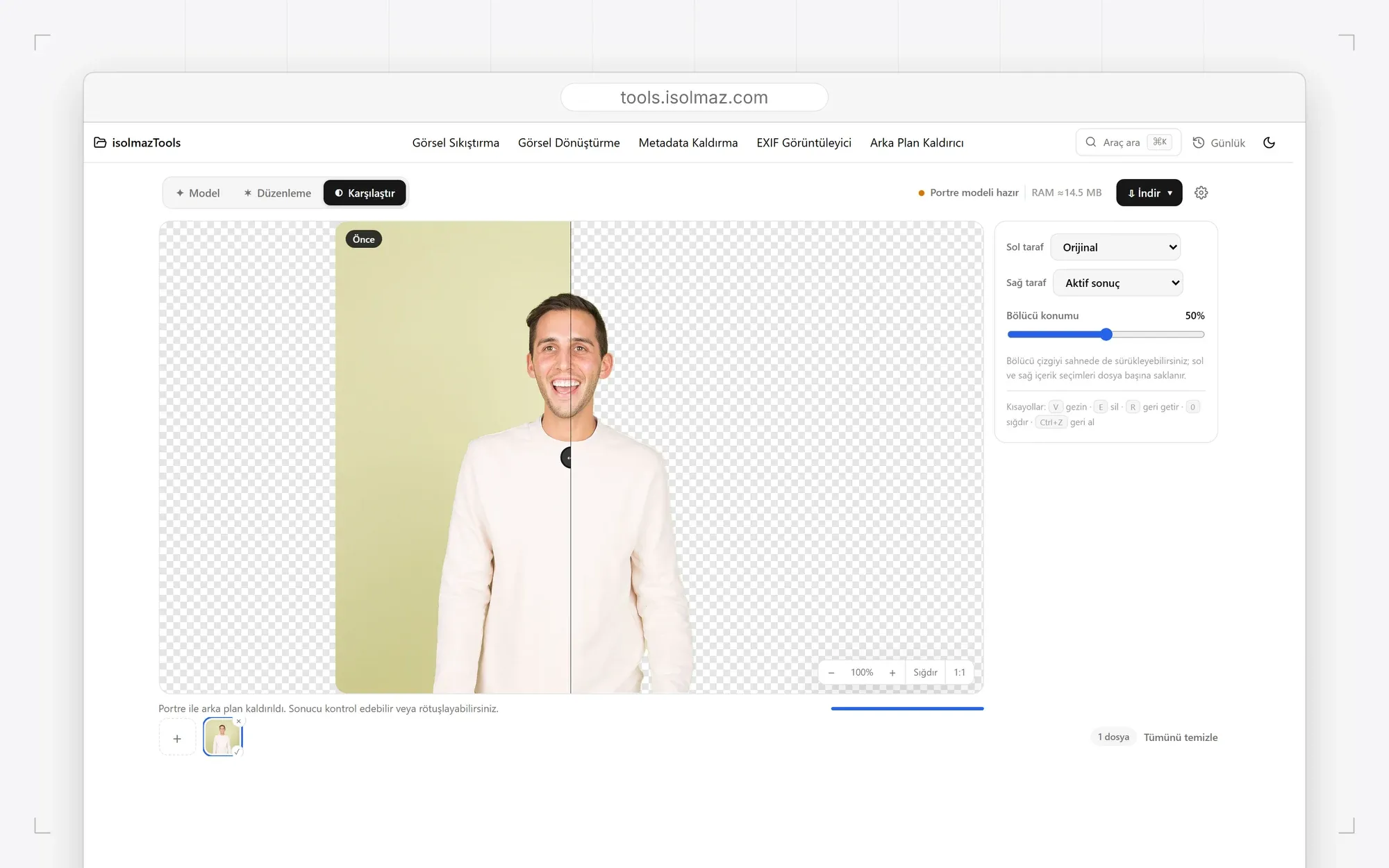Screen dimensions: 1389x868
Task: Click Tümünü temizle link
Action: pos(1181,737)
